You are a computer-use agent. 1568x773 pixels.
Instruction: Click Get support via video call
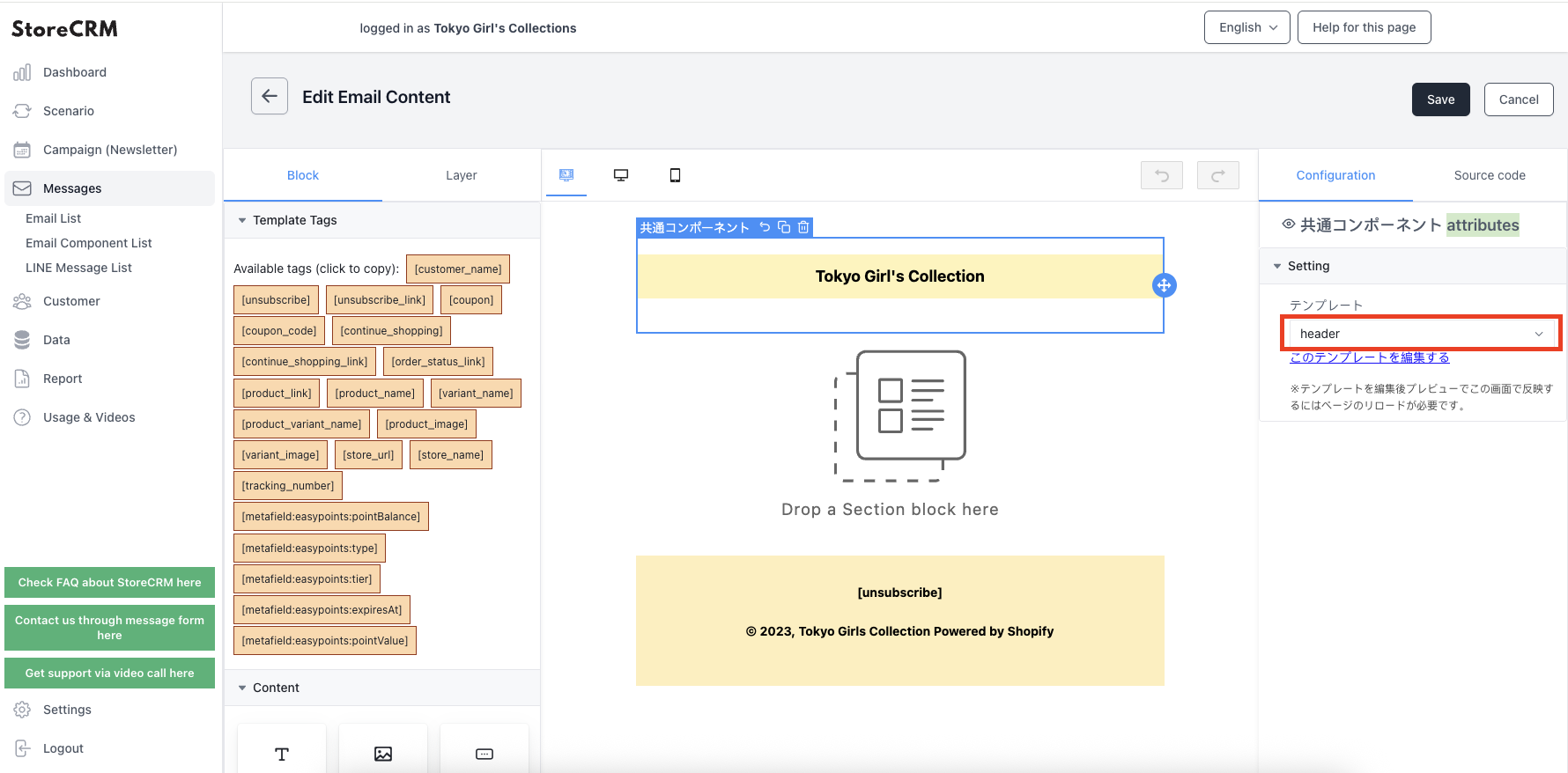[109, 673]
